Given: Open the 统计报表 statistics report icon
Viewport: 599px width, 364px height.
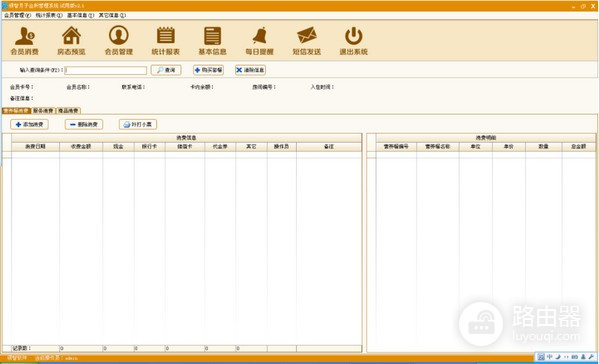Looking at the screenshot, I should coord(165,41).
